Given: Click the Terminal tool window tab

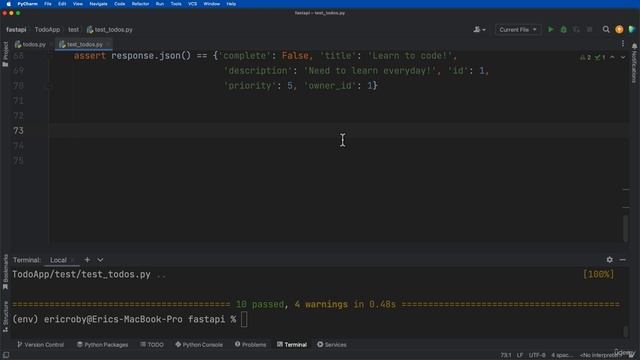Looking at the screenshot, I should (x=292, y=345).
